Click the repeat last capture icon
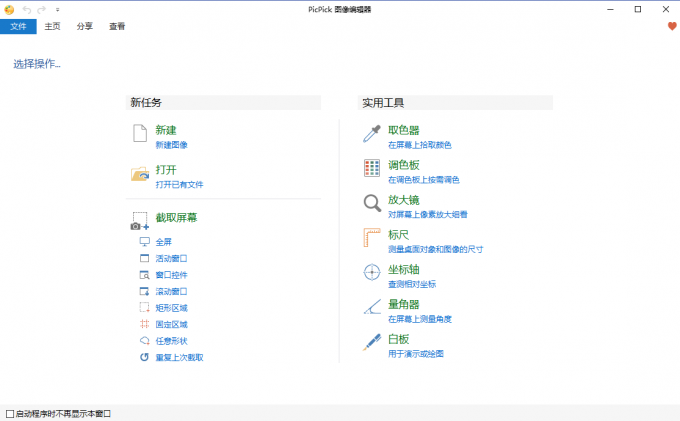Image resolution: width=680 pixels, height=421 pixels. tap(144, 357)
